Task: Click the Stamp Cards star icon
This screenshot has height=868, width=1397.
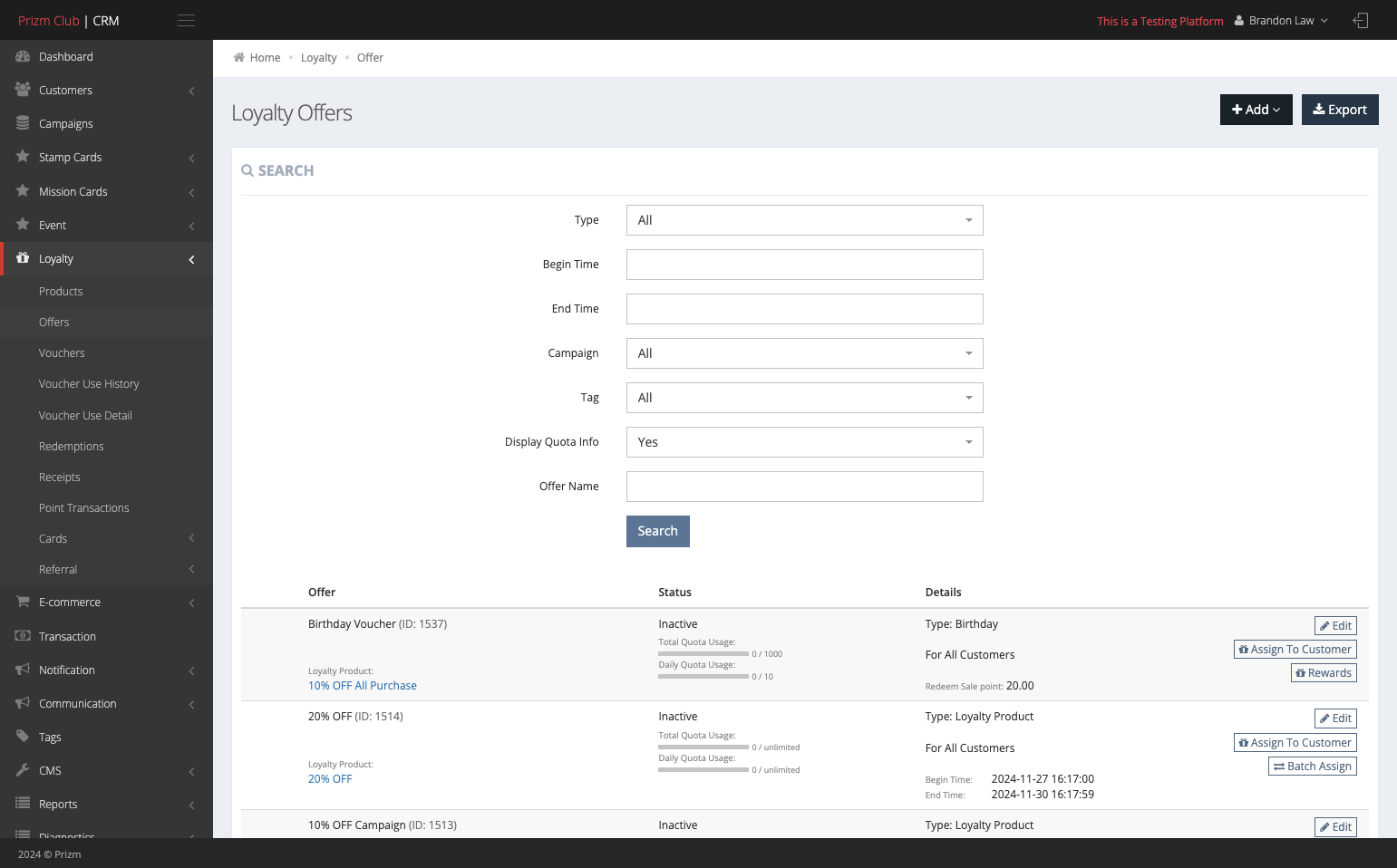Action: (23, 157)
